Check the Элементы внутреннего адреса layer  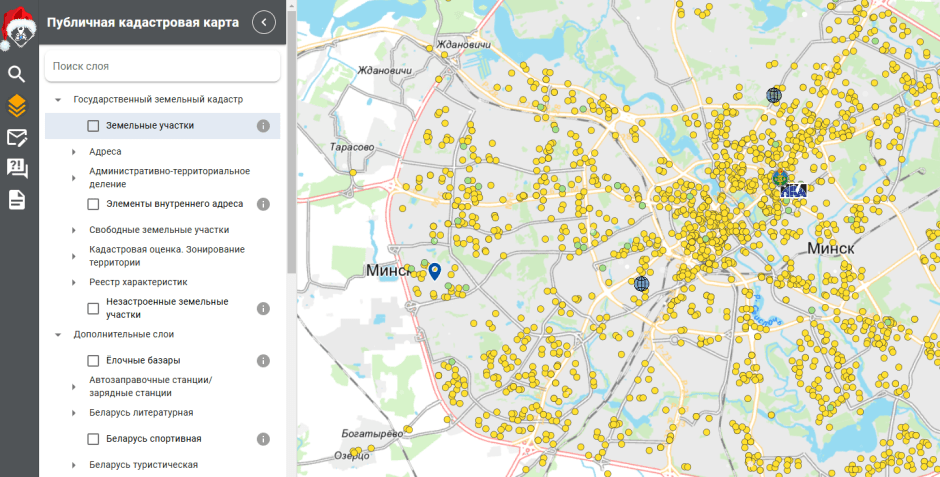(93, 204)
